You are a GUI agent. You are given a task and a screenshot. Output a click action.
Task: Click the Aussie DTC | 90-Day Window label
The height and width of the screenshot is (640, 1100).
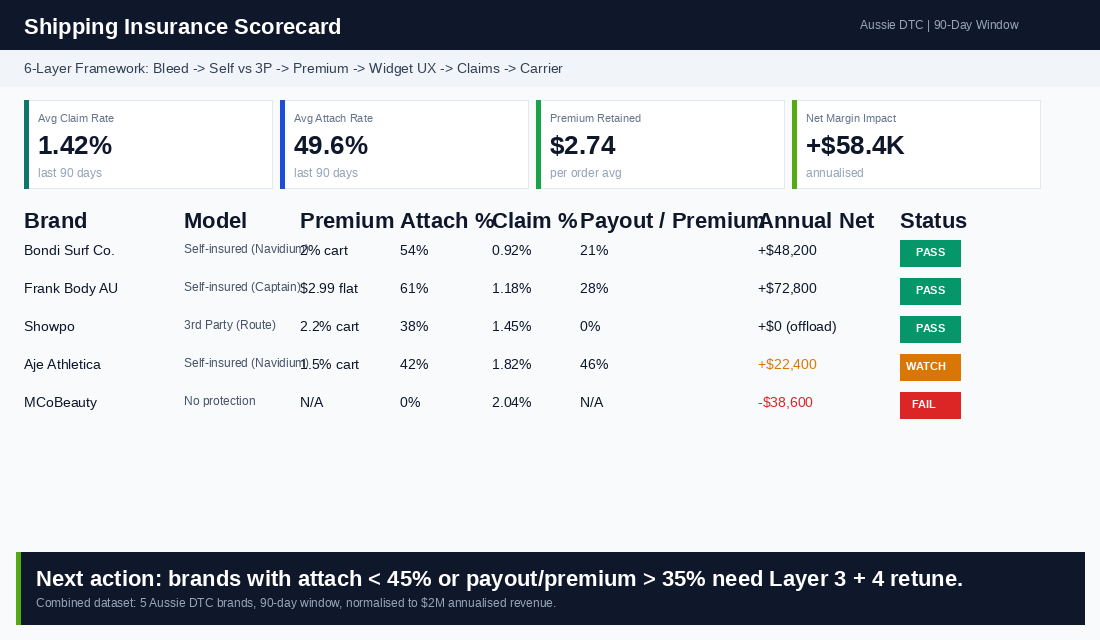[x=939, y=25]
